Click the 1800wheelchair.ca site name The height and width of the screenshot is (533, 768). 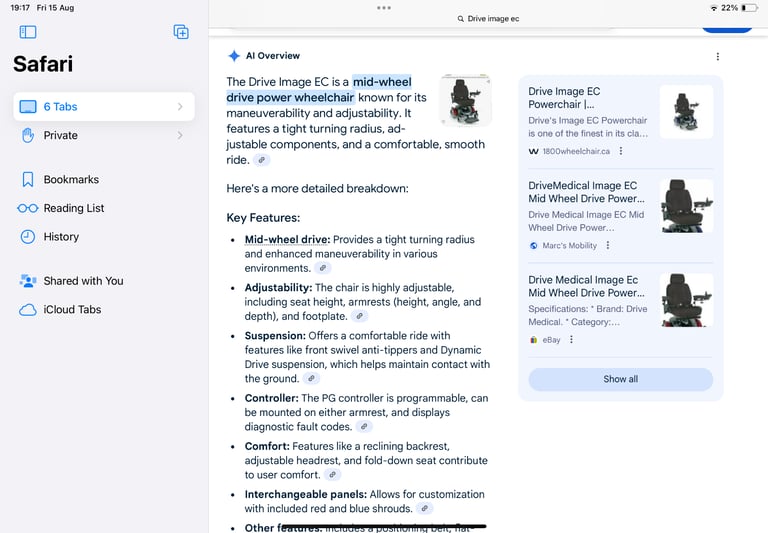[x=576, y=151]
